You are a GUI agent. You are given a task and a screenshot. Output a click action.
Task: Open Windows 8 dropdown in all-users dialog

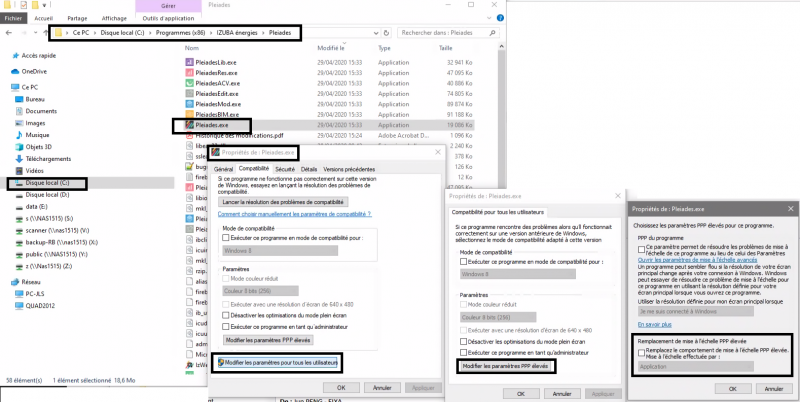point(517,274)
